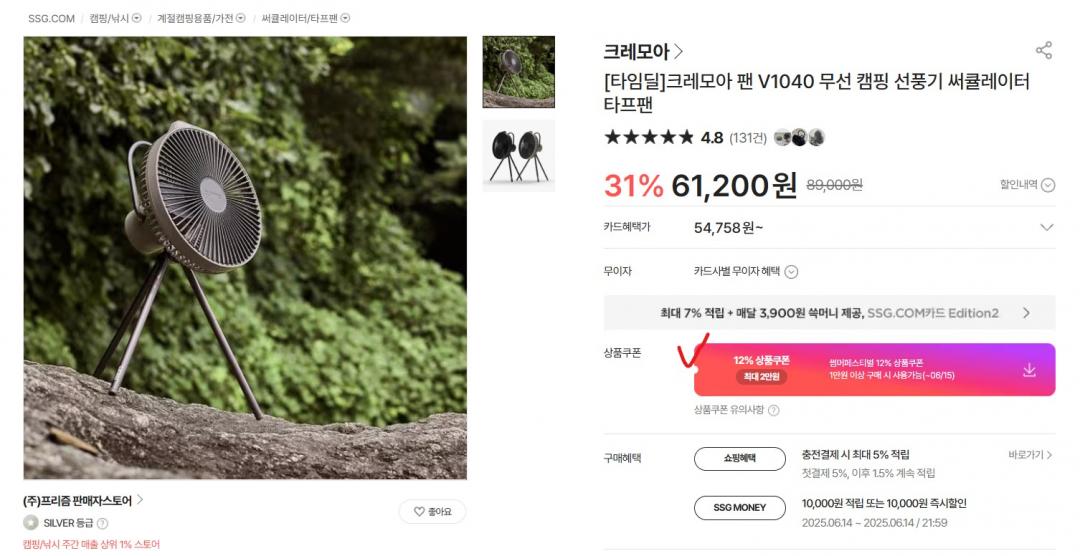Open the 캠핑/낚시 breadcrumb dropdown
Image resolution: width=1080 pixels, height=556 pixels.
point(137,18)
